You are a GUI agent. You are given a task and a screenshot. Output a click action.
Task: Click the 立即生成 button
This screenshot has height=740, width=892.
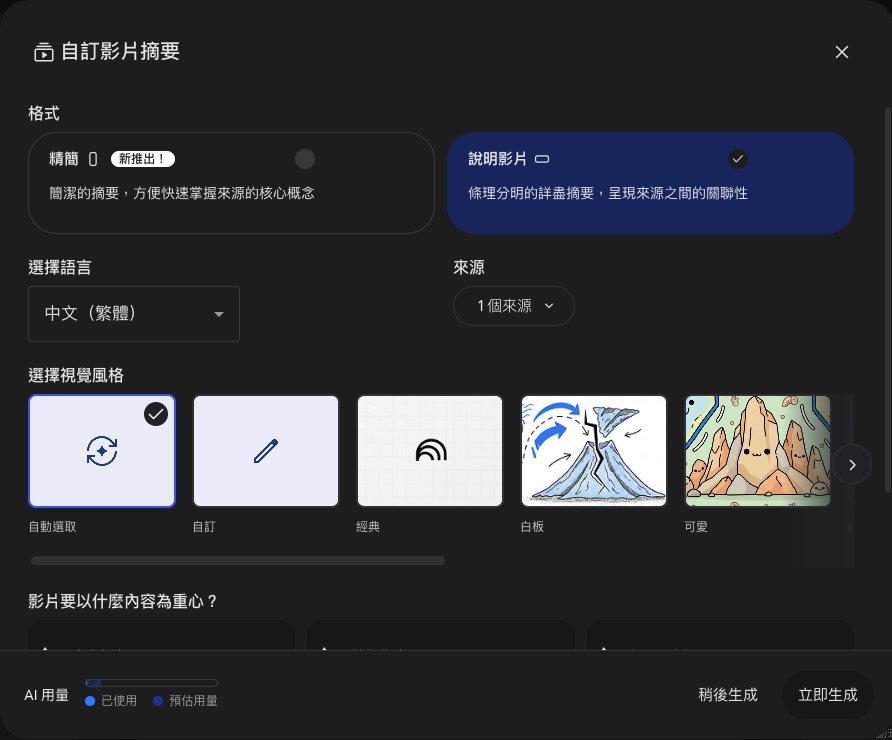pyautogui.click(x=828, y=695)
